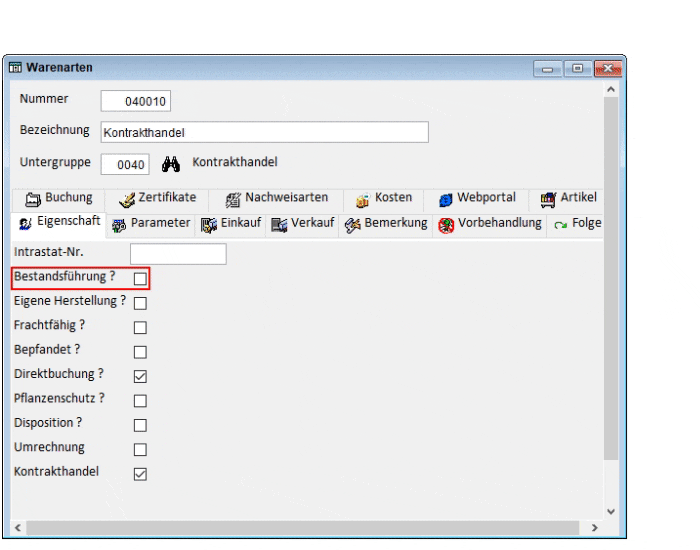This screenshot has height=550, width=700.
Task: Click the Kosten tab icon
Action: 362,200
